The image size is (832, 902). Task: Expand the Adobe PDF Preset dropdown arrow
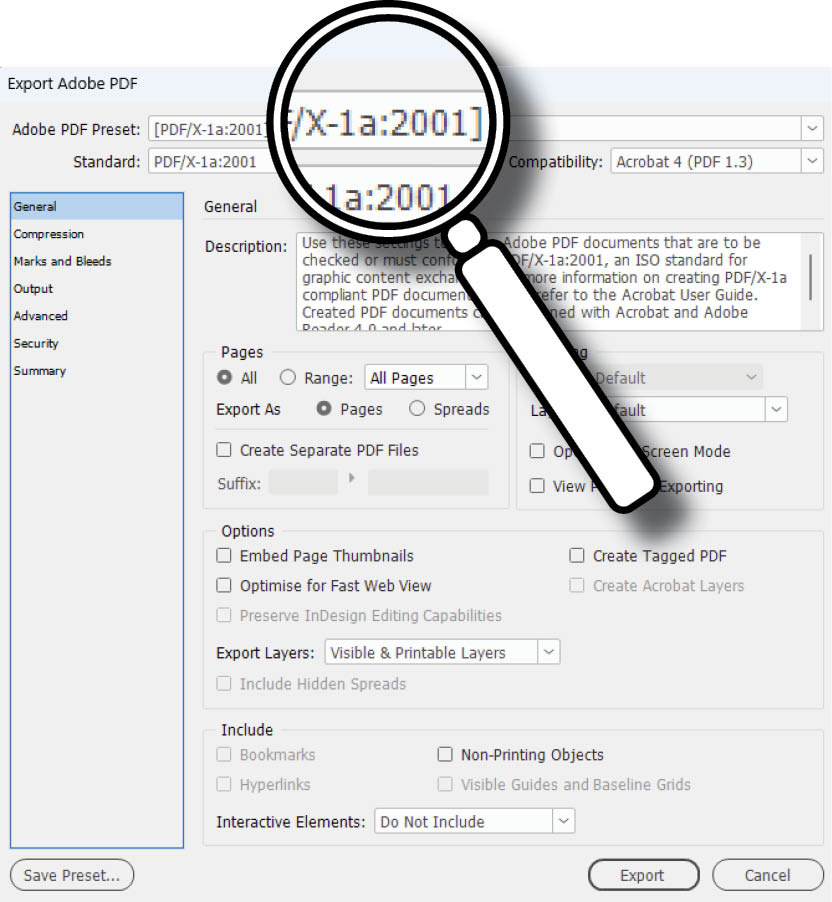point(812,128)
